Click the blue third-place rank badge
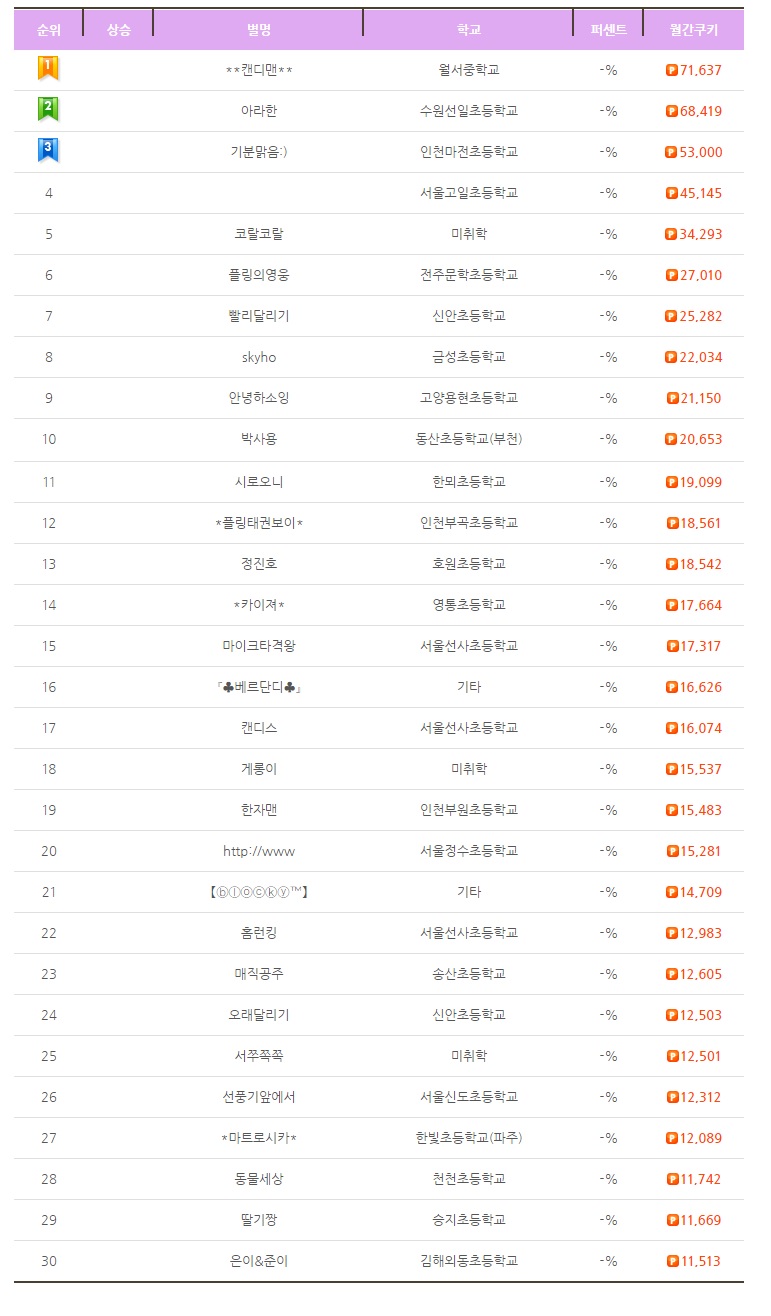The height and width of the screenshot is (1316, 771). click(x=48, y=151)
